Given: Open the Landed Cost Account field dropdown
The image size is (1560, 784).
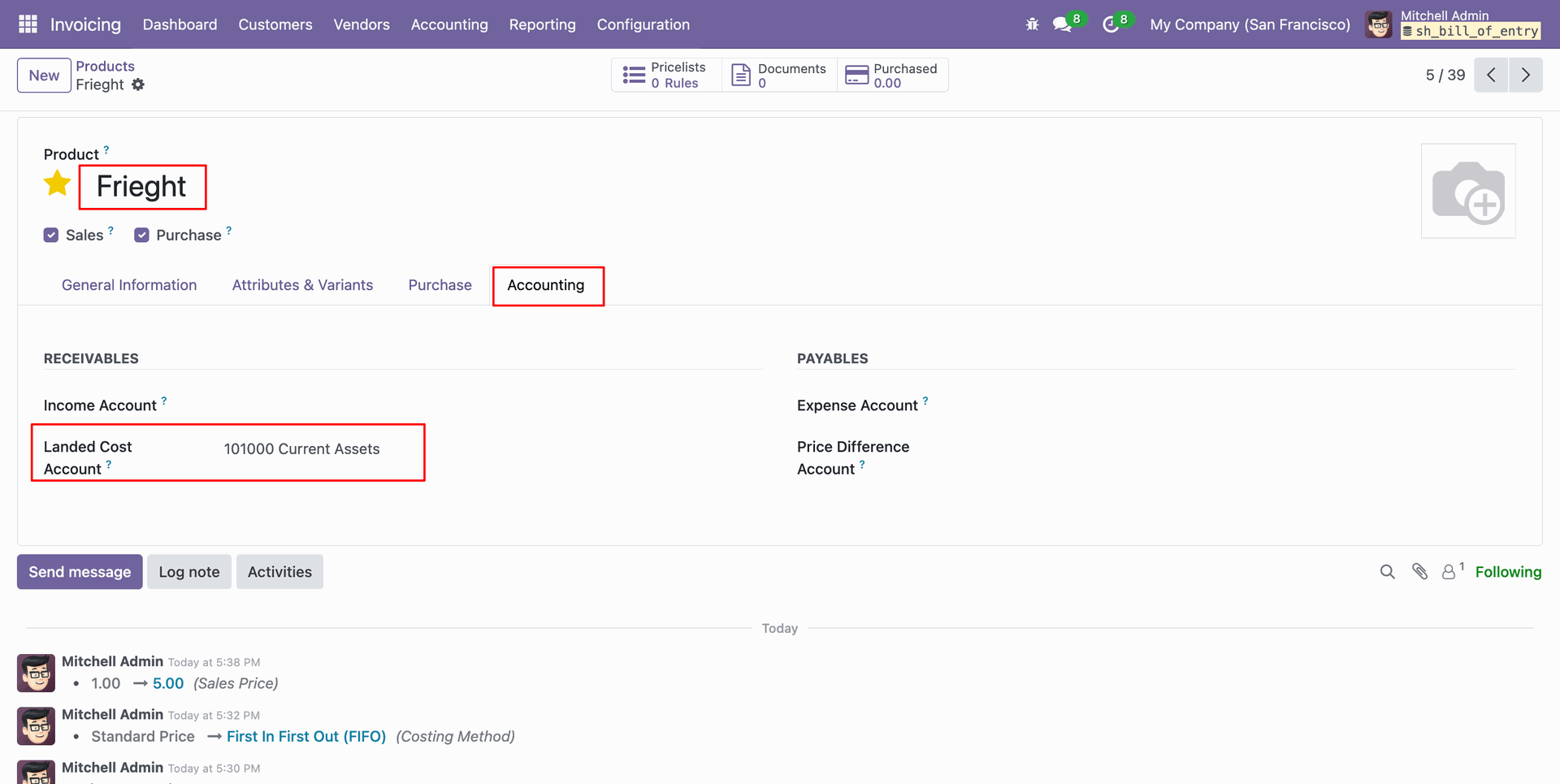Looking at the screenshot, I should click(317, 449).
